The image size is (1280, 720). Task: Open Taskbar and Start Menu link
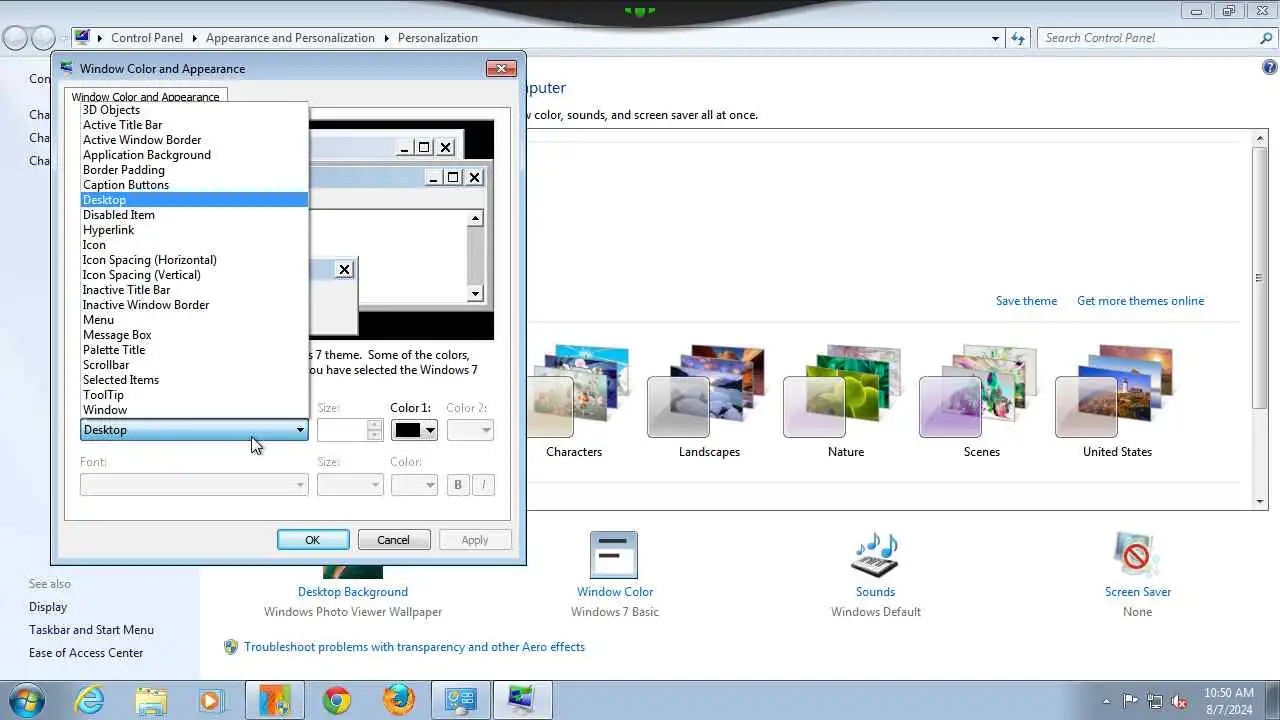(x=91, y=630)
